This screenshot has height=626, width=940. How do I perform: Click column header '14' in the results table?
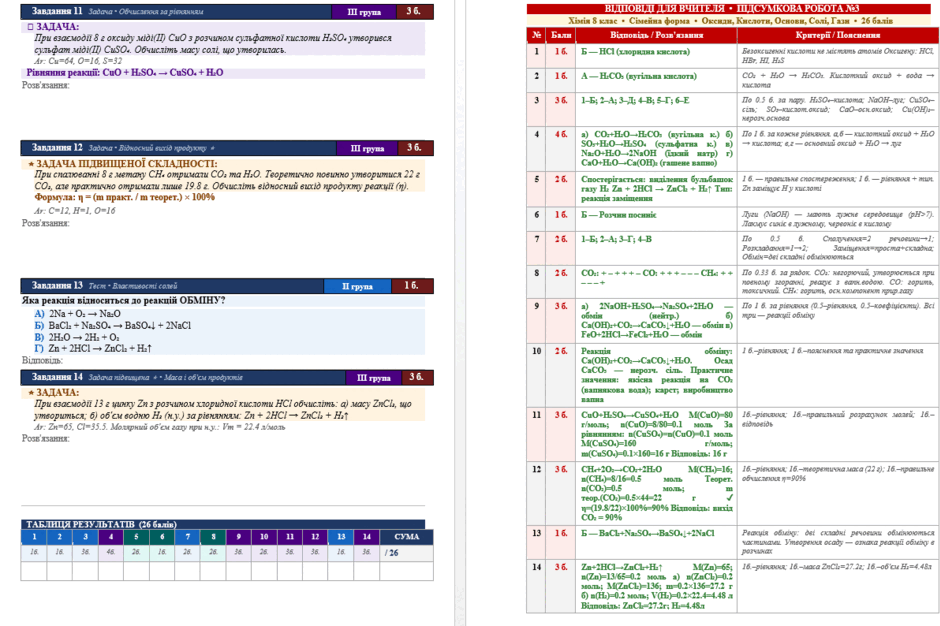367,537
